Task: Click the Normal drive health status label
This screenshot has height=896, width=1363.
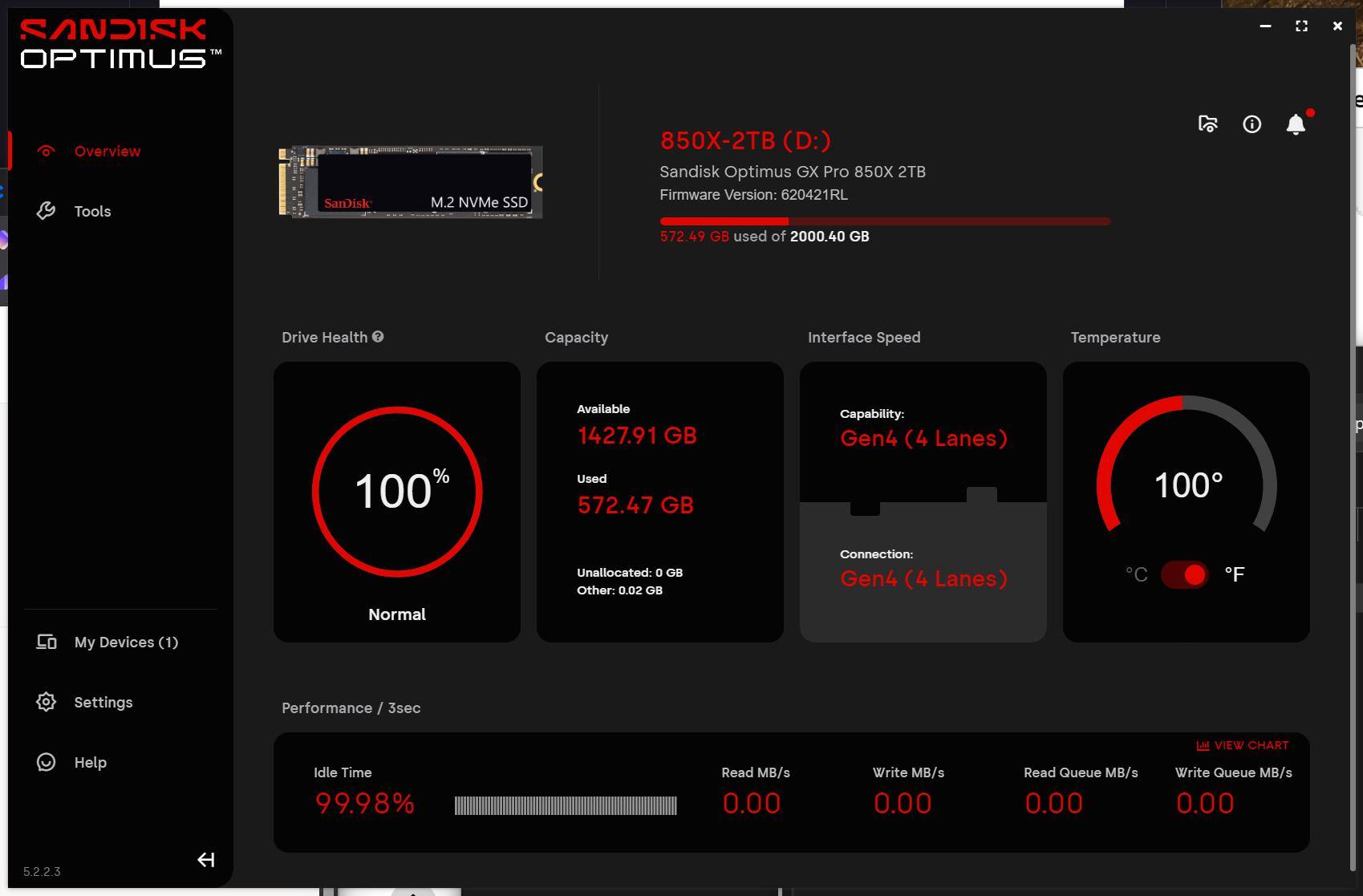Action: pyautogui.click(x=397, y=614)
